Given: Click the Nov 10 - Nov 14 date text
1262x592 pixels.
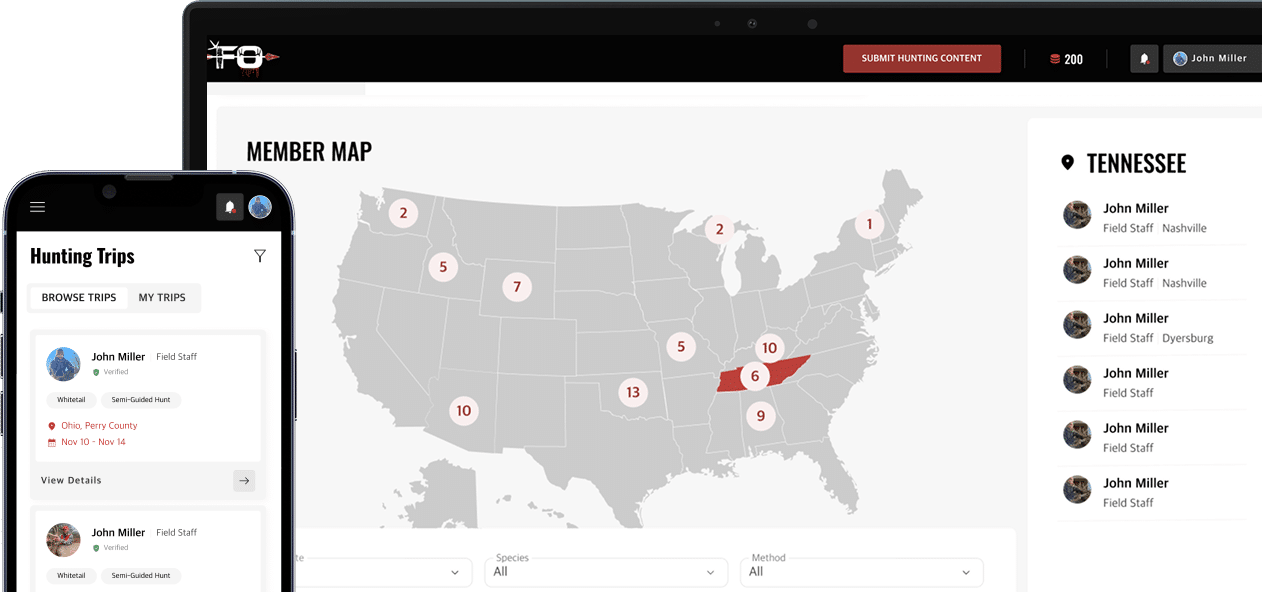Looking at the screenshot, I should tap(94, 442).
